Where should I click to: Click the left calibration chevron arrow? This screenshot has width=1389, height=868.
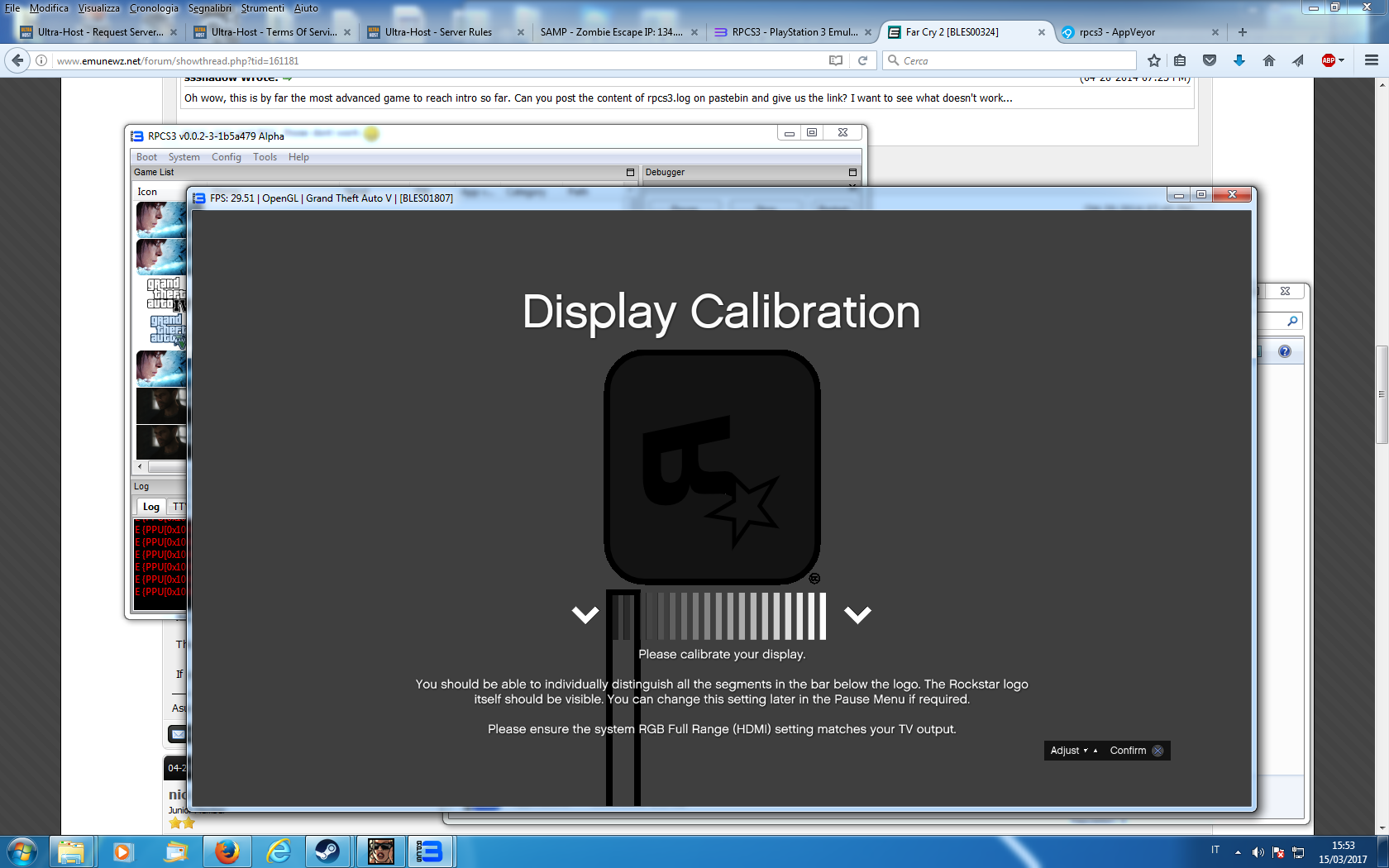pyautogui.click(x=585, y=614)
